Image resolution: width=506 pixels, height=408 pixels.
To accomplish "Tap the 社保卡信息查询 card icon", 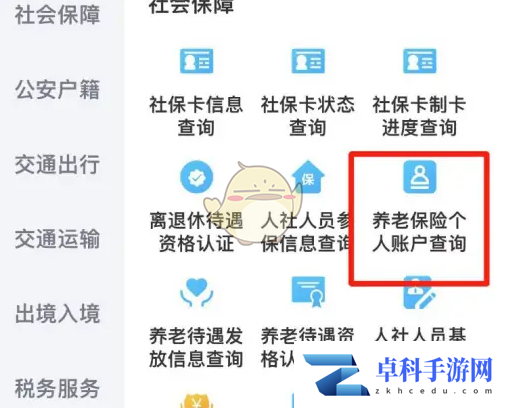I will pos(196,61).
